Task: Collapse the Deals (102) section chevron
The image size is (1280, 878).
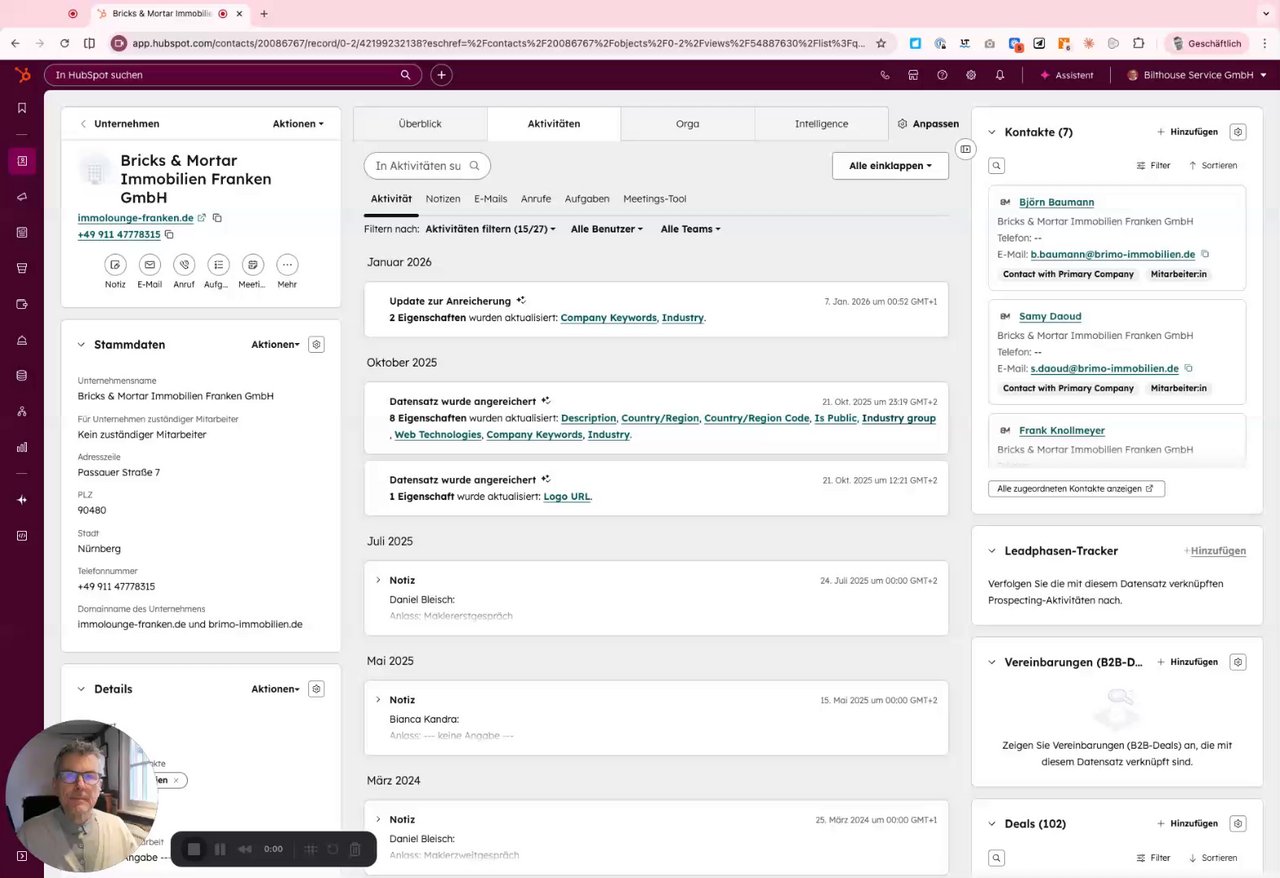Action: [992, 824]
